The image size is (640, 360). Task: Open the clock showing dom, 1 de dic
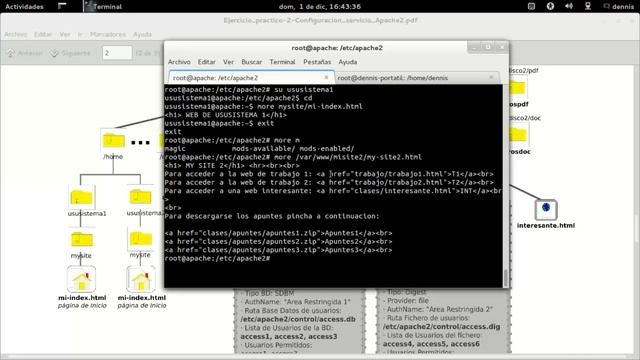(x=320, y=7)
